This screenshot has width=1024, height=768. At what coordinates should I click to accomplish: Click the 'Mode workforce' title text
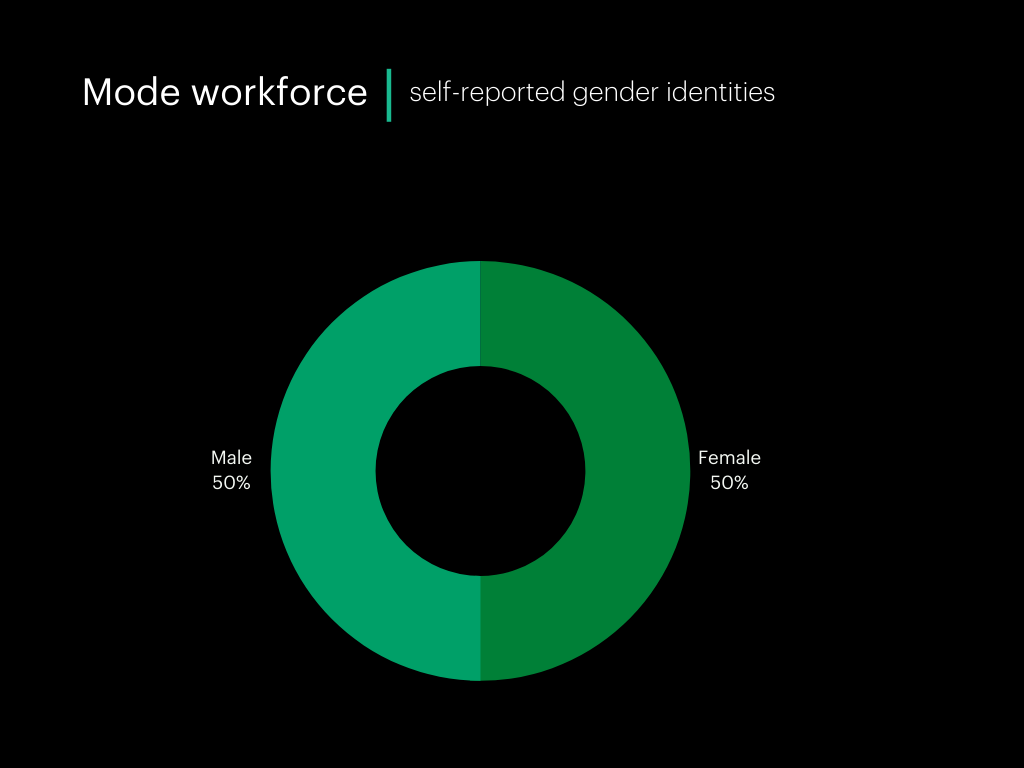(225, 92)
